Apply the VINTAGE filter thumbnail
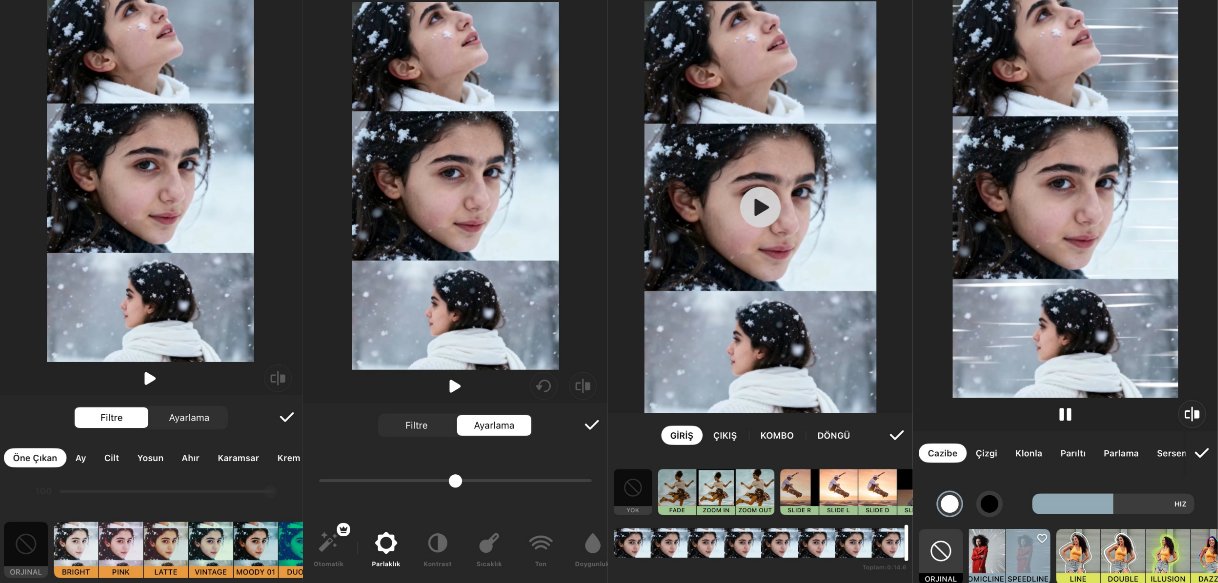This screenshot has height=583, width=1218. point(210,549)
